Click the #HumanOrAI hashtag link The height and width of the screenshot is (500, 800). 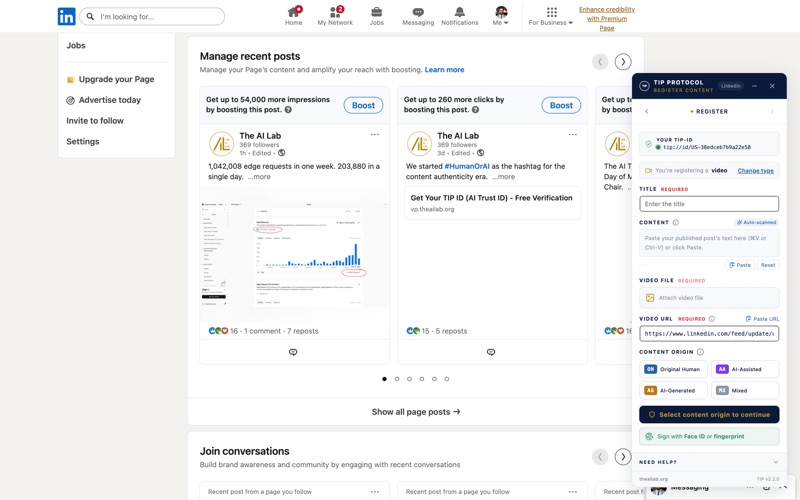click(467, 166)
